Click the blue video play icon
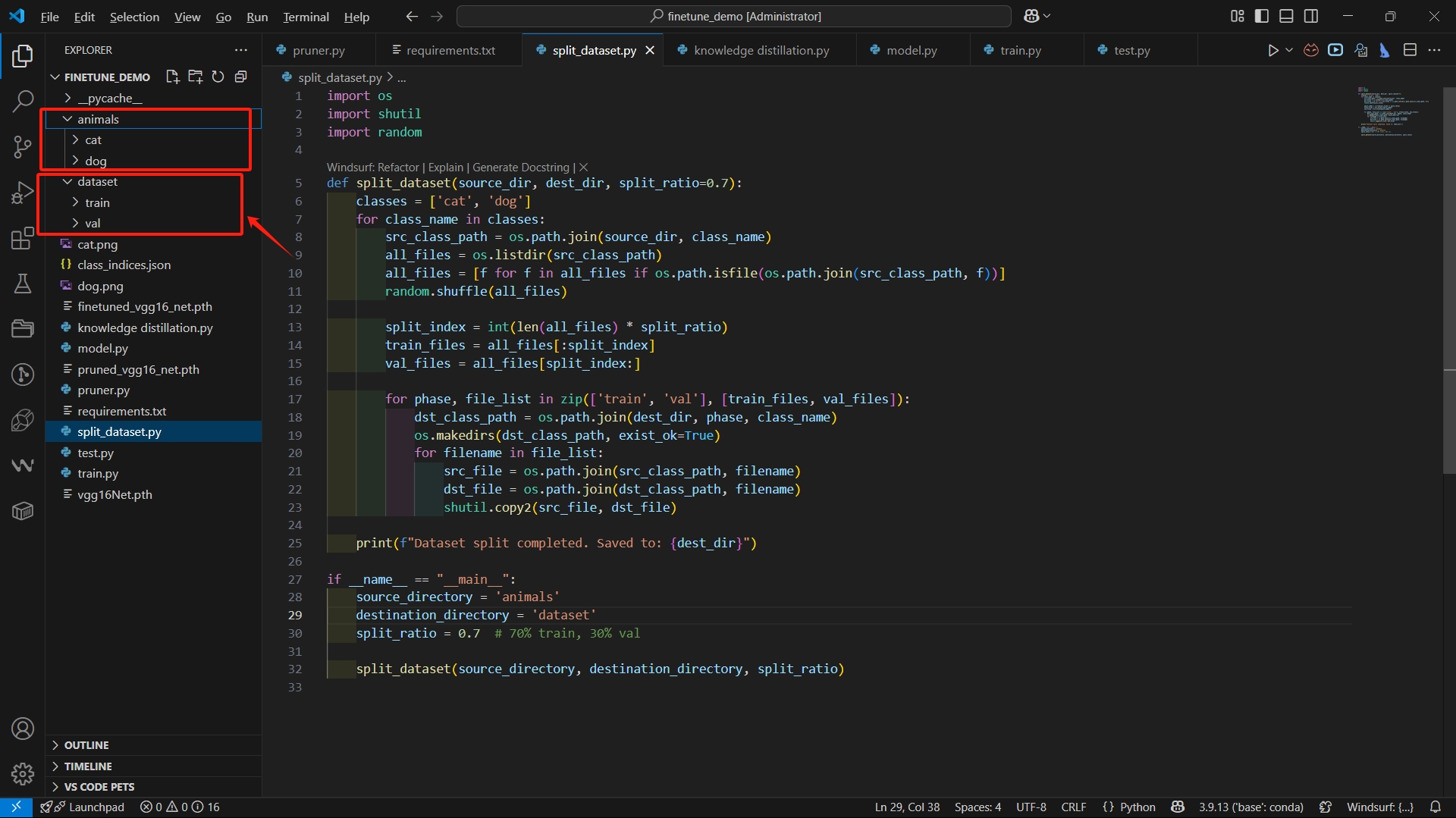1456x818 pixels. click(x=1336, y=50)
